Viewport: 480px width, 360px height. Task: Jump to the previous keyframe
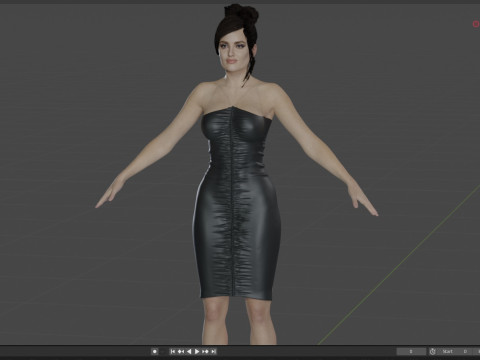181,351
